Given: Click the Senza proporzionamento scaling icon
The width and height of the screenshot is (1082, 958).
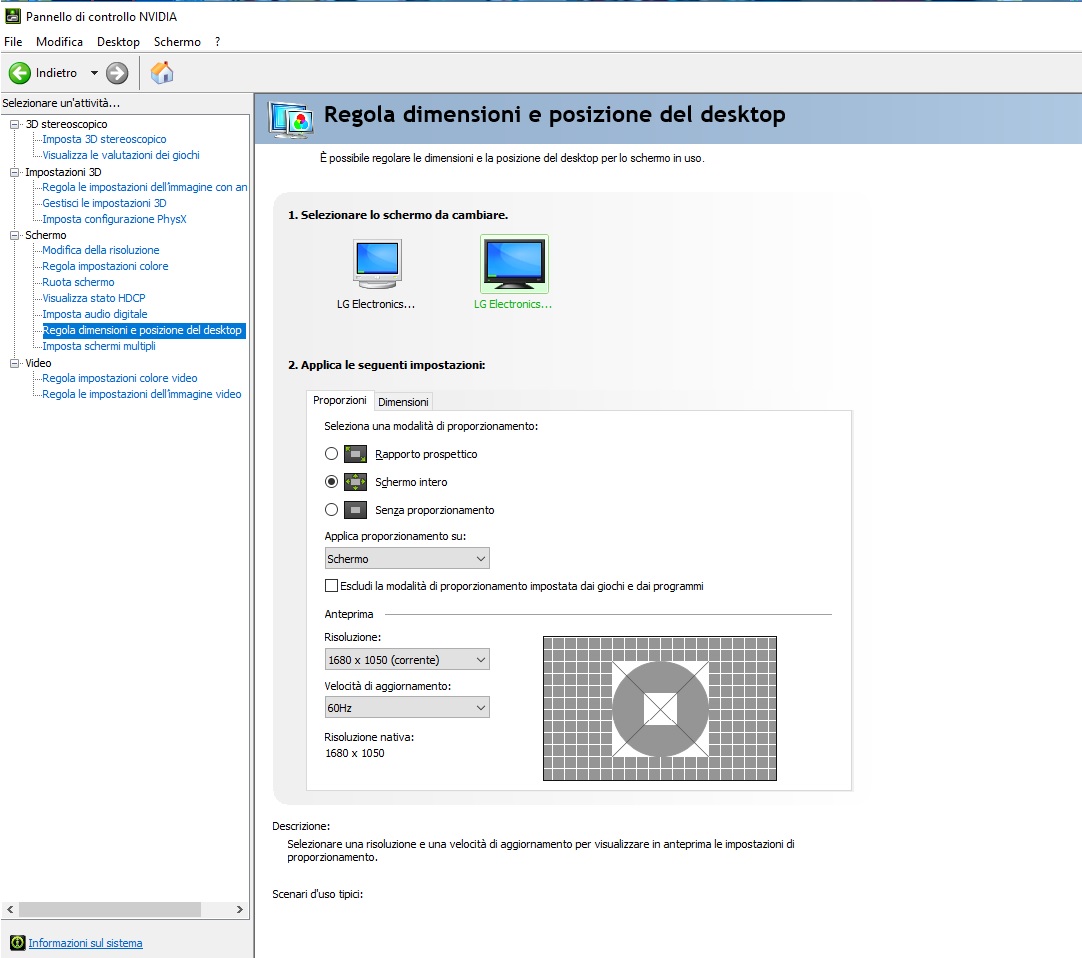Looking at the screenshot, I should pos(355,510).
